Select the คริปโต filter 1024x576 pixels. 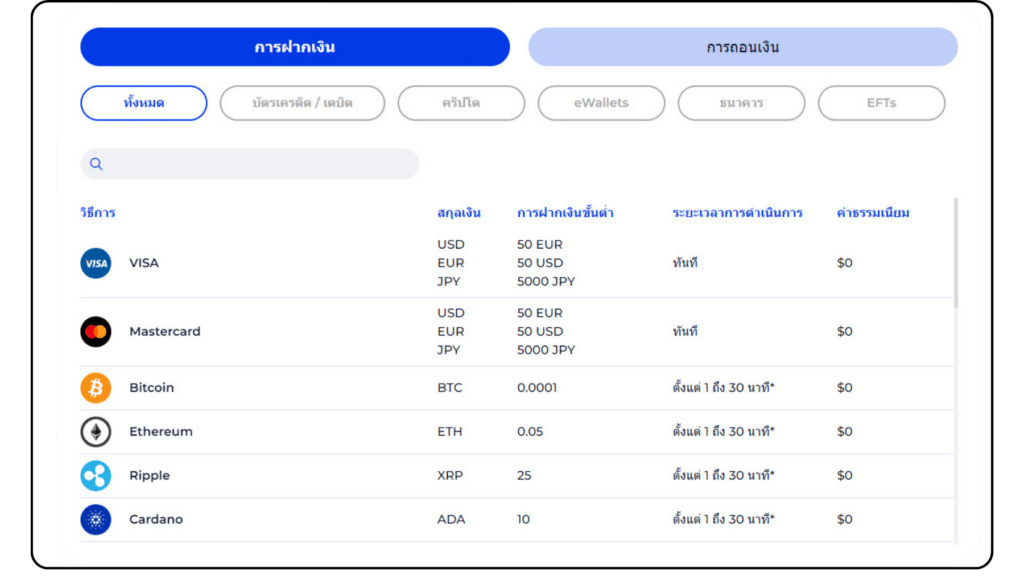click(x=461, y=102)
